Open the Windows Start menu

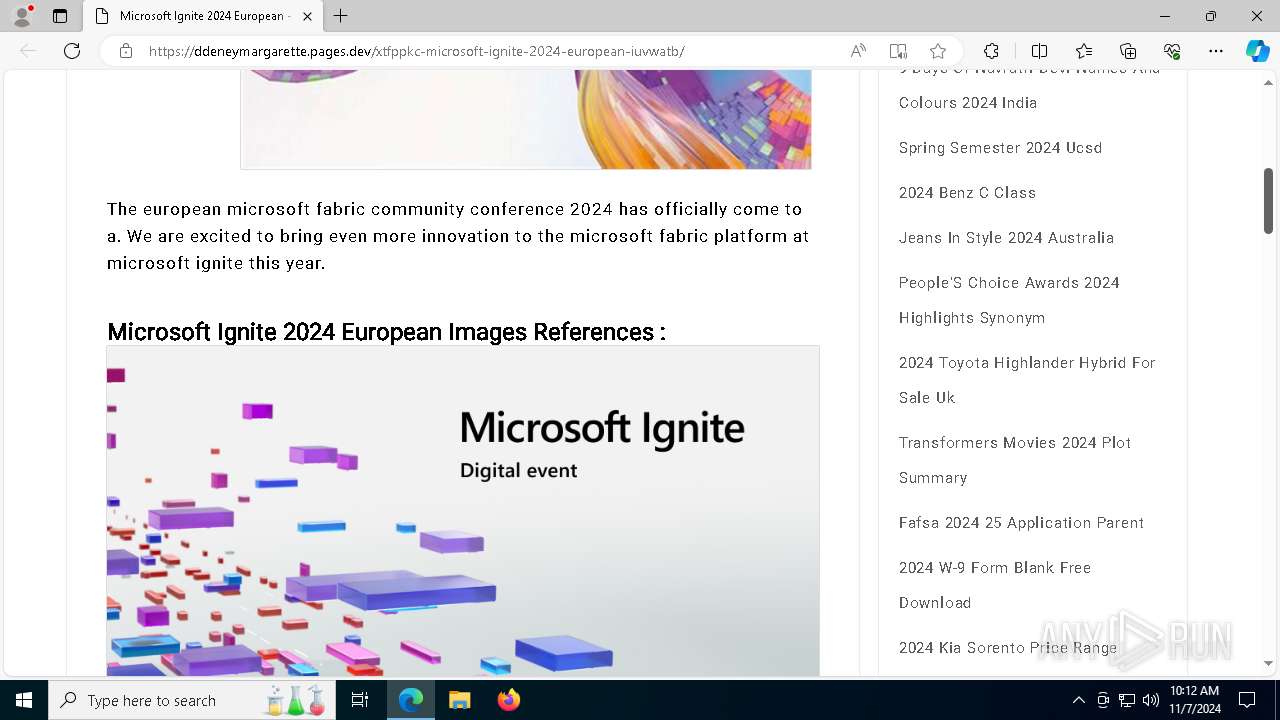click(x=24, y=700)
